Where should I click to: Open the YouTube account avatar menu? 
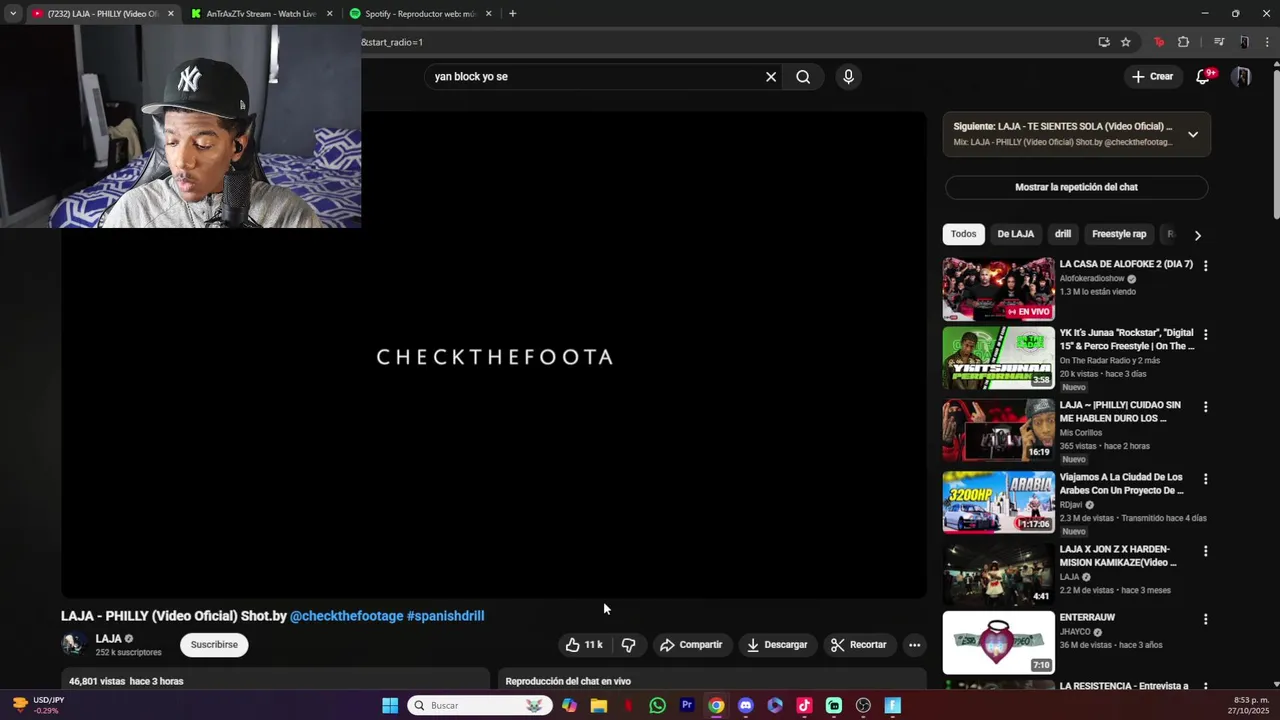[1242, 76]
